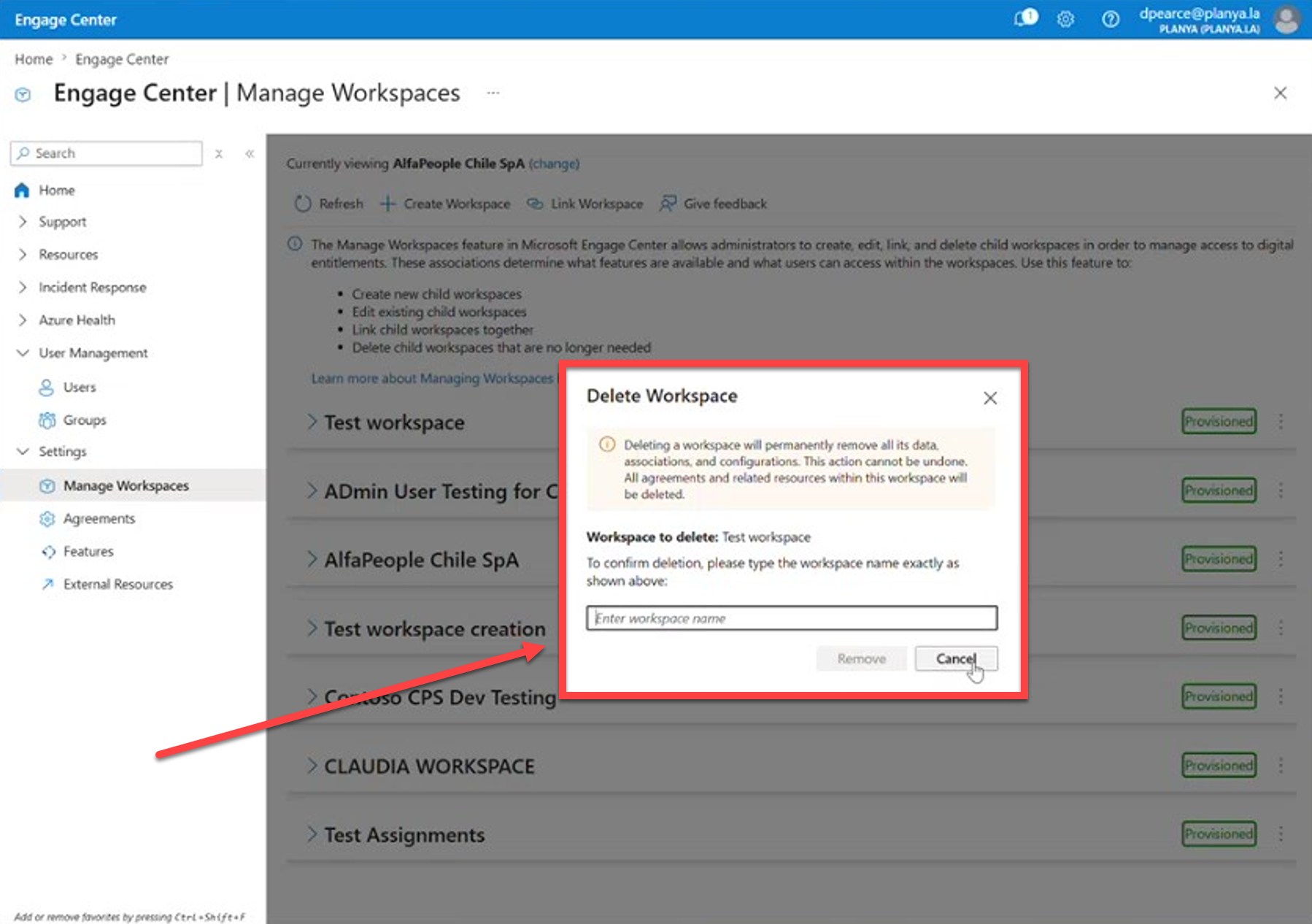
Task: Click the Give feedback person icon
Action: [668, 204]
